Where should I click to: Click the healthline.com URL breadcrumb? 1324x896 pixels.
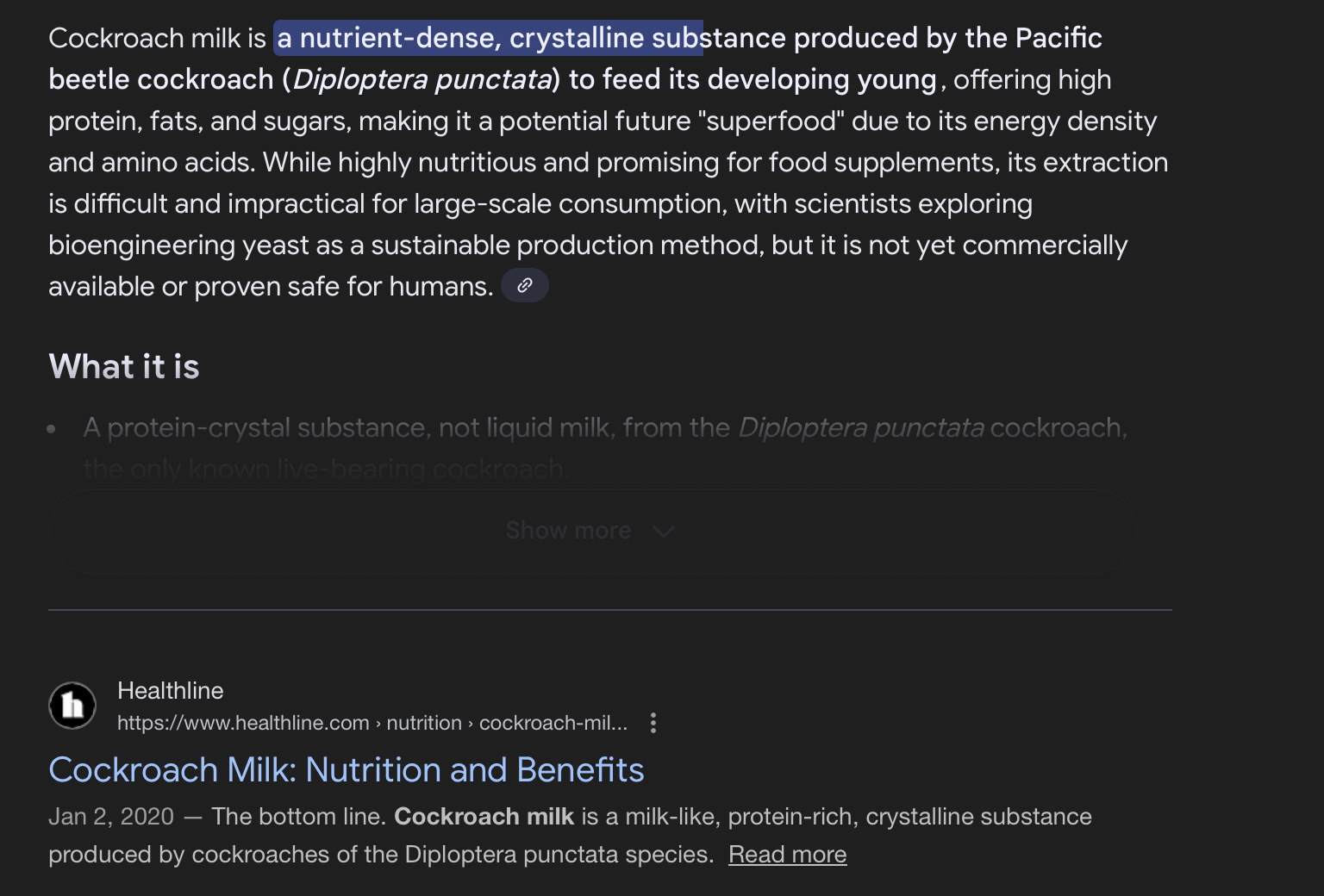pyautogui.click(x=372, y=723)
